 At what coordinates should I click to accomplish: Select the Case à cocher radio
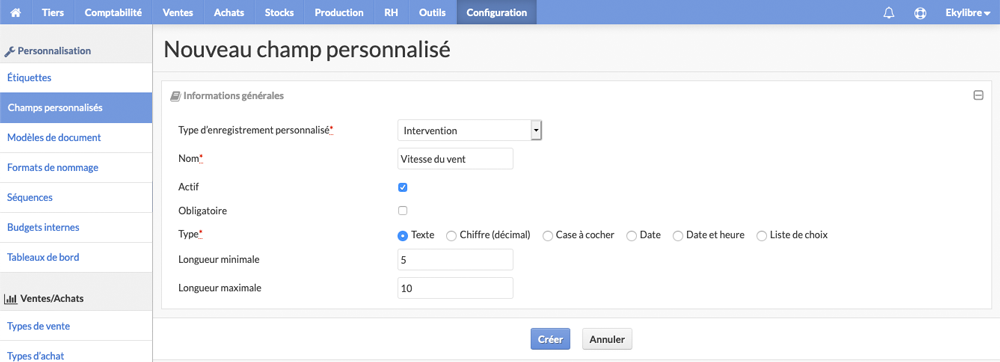(x=548, y=236)
